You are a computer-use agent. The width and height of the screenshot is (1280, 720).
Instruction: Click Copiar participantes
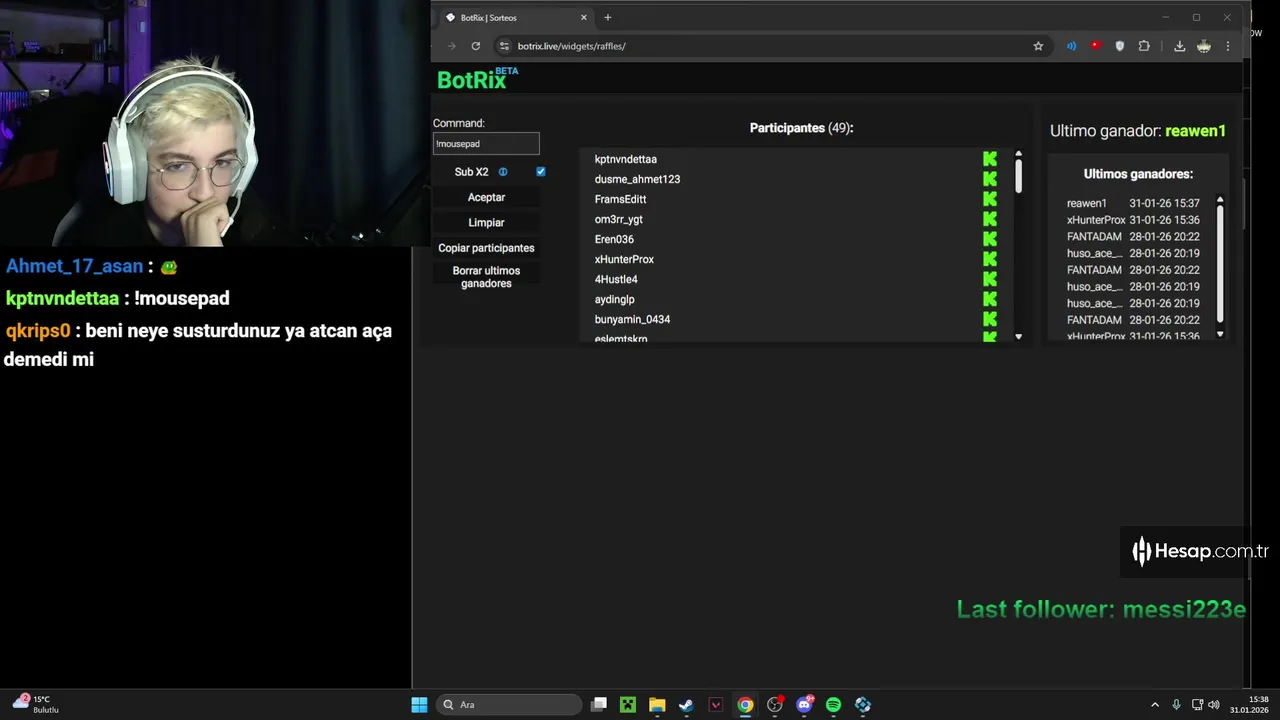(486, 248)
